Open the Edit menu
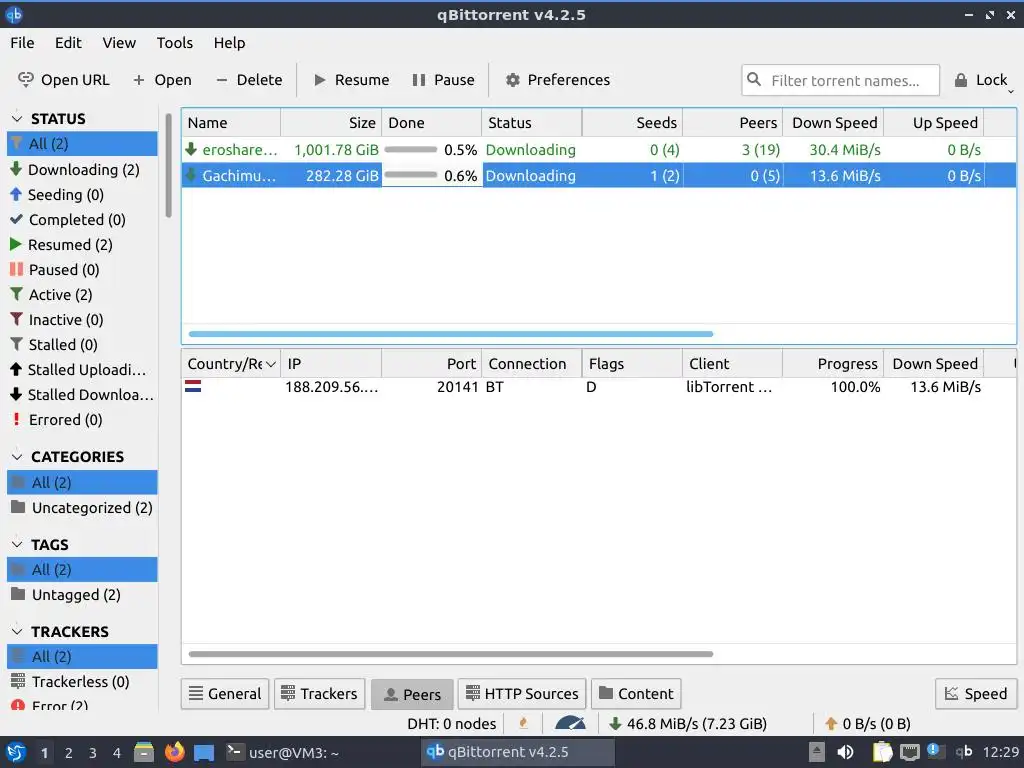This screenshot has height=768, width=1024. pyautogui.click(x=68, y=42)
